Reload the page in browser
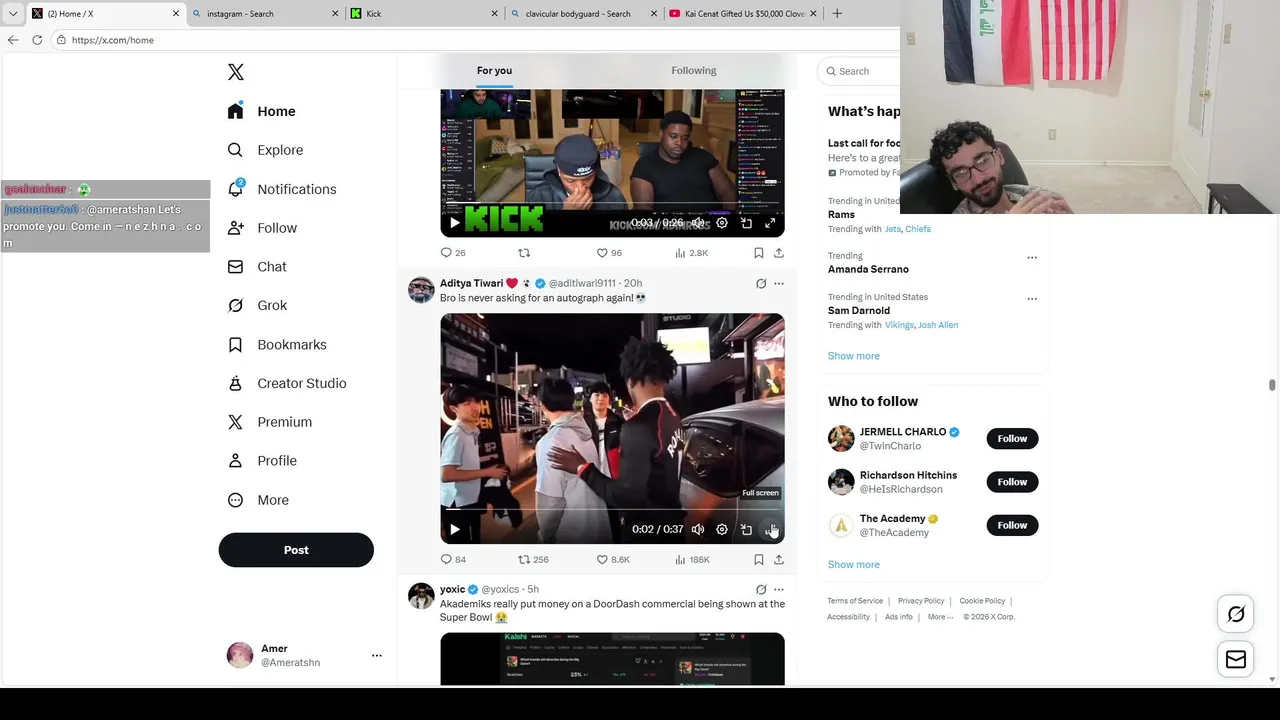Screen dimensions: 1280x720 37,40
